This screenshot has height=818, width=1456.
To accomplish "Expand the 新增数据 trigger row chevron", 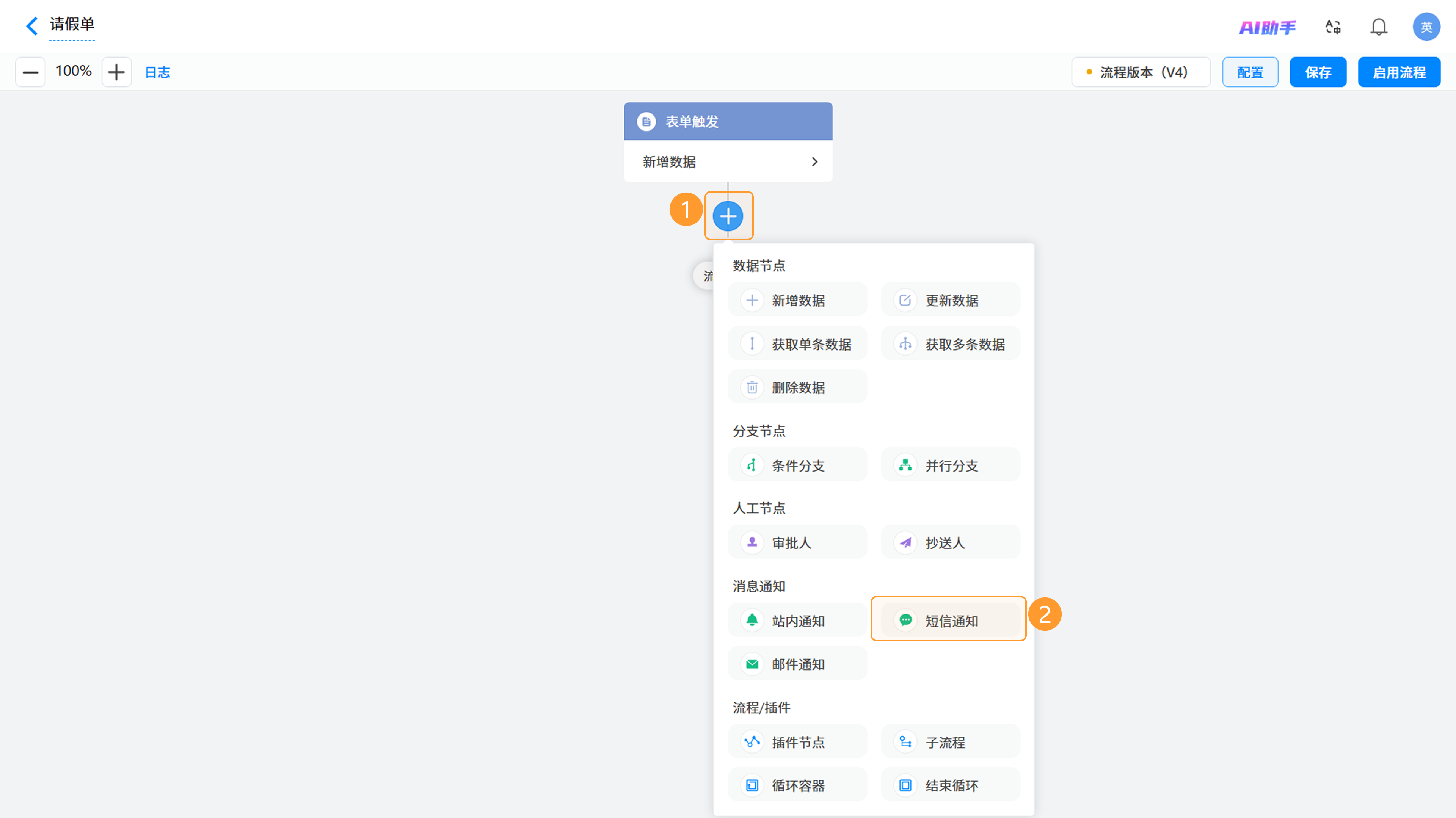I will point(814,161).
